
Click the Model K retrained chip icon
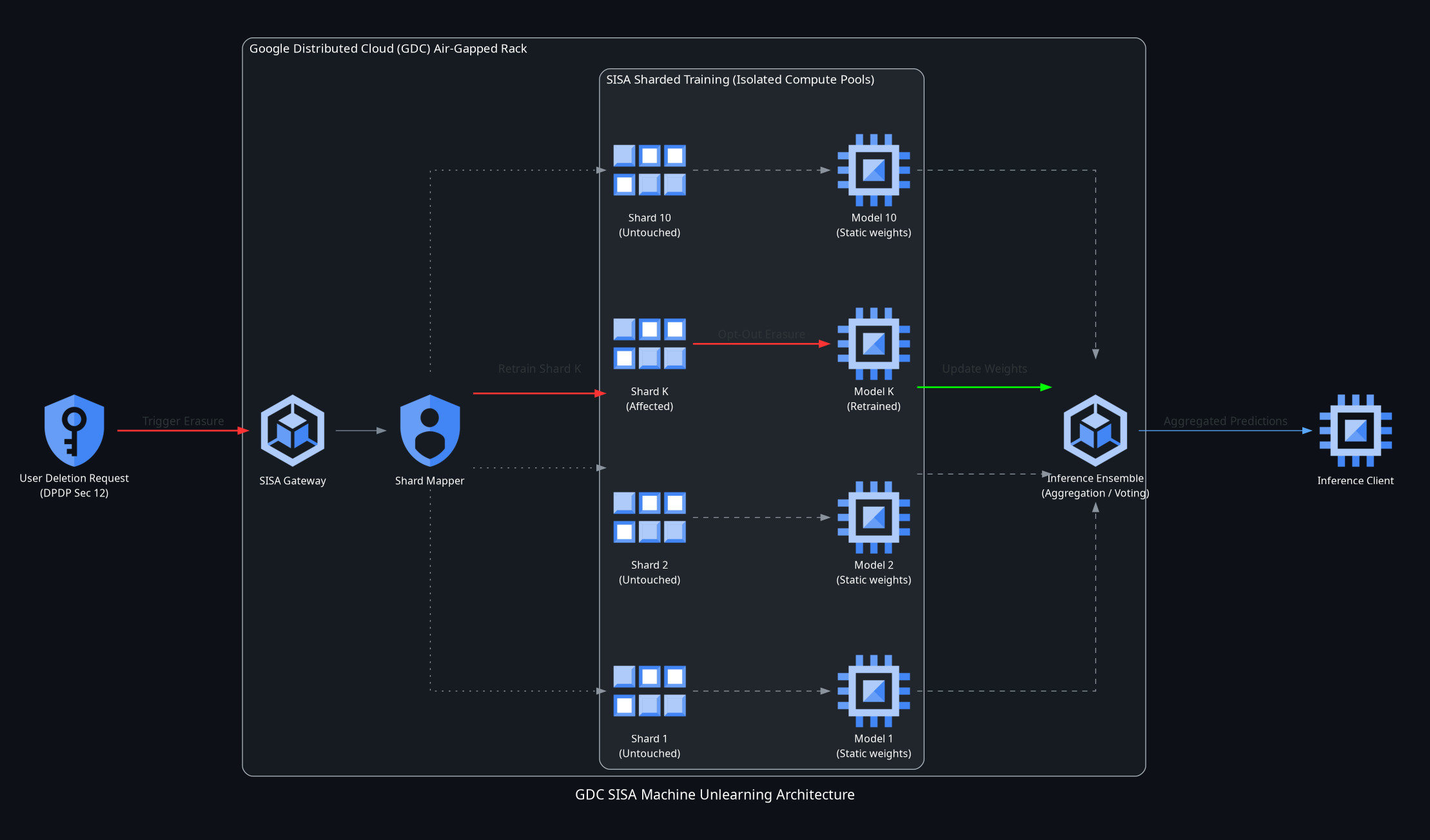pyautogui.click(x=874, y=344)
